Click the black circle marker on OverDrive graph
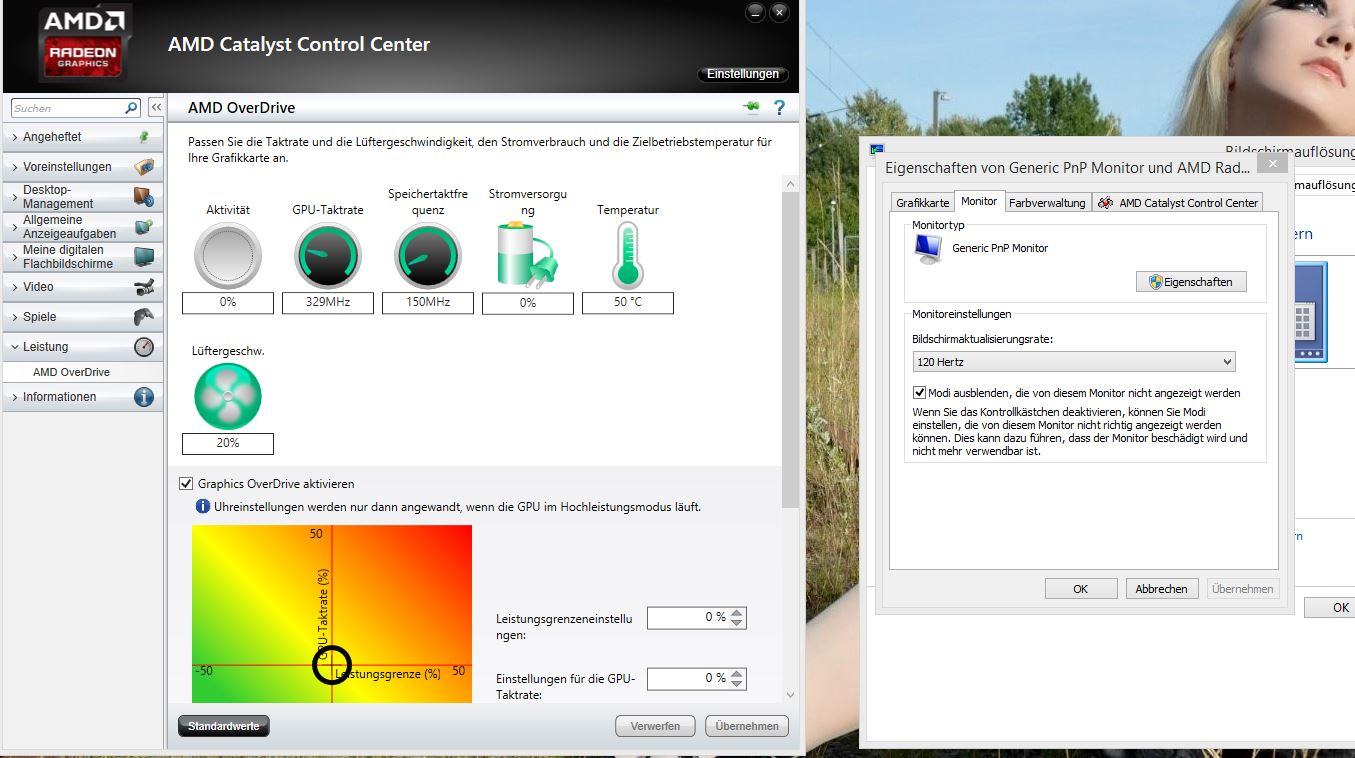The height and width of the screenshot is (758, 1355). [332, 665]
